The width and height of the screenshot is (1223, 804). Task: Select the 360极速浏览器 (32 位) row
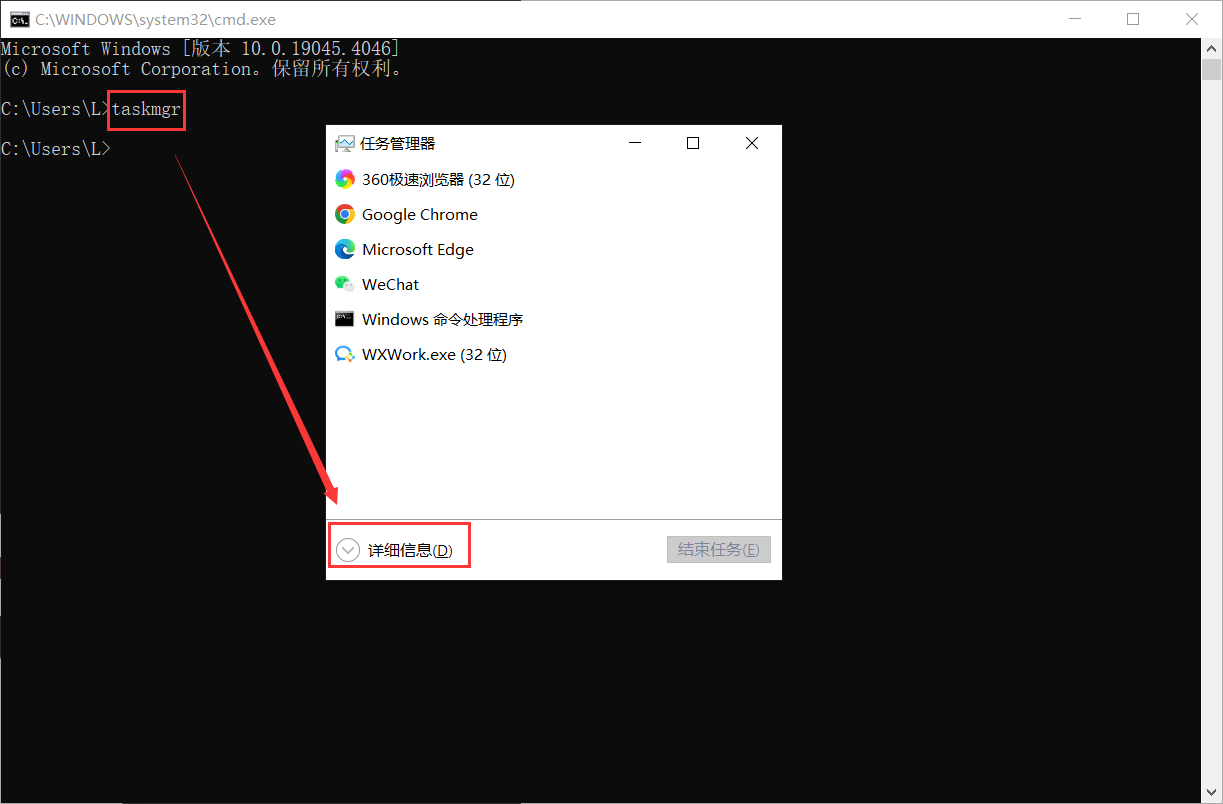[554, 179]
